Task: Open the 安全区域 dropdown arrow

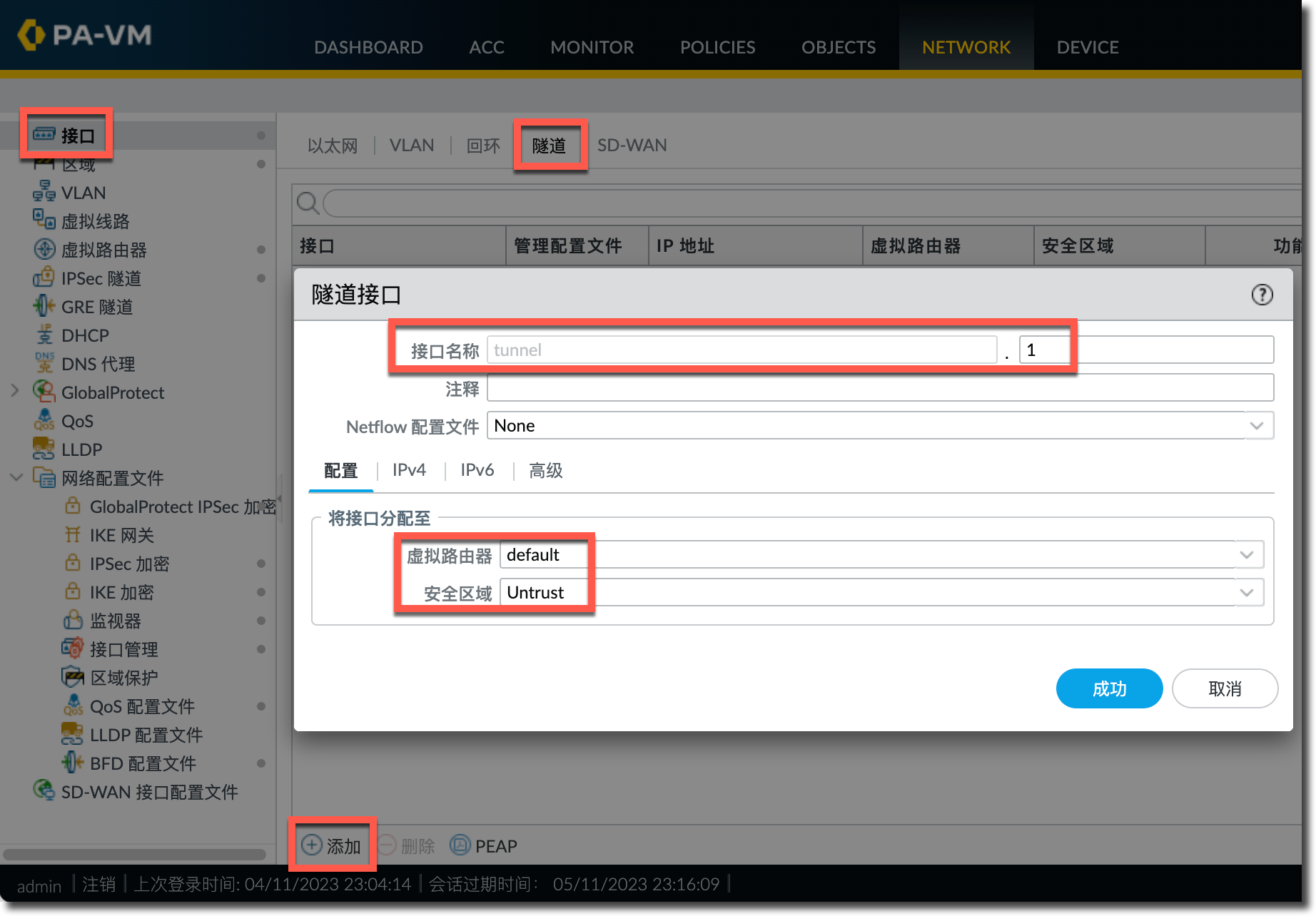Action: 1247,593
